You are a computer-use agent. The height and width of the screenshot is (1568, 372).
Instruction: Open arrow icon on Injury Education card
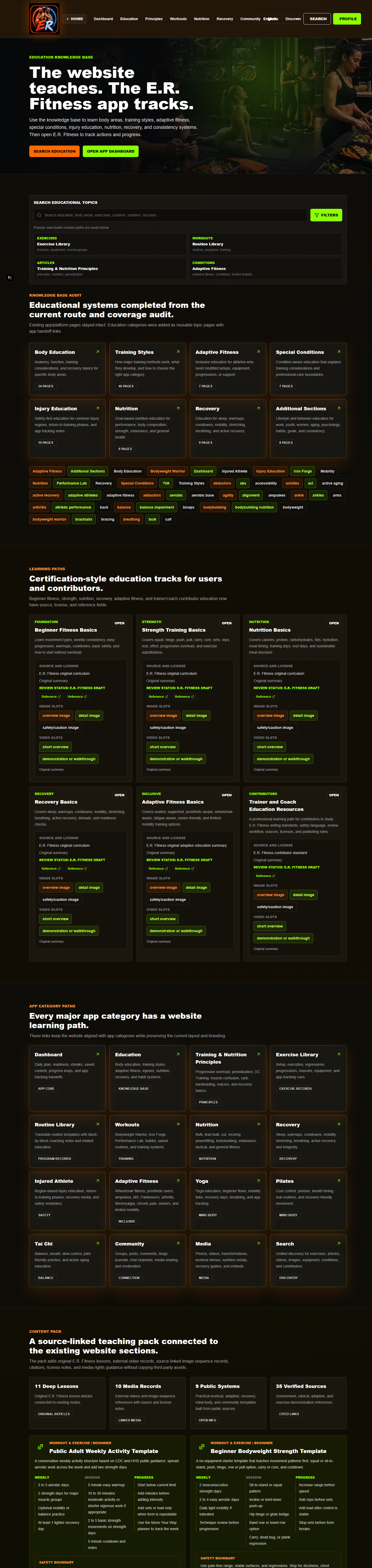pos(97,408)
